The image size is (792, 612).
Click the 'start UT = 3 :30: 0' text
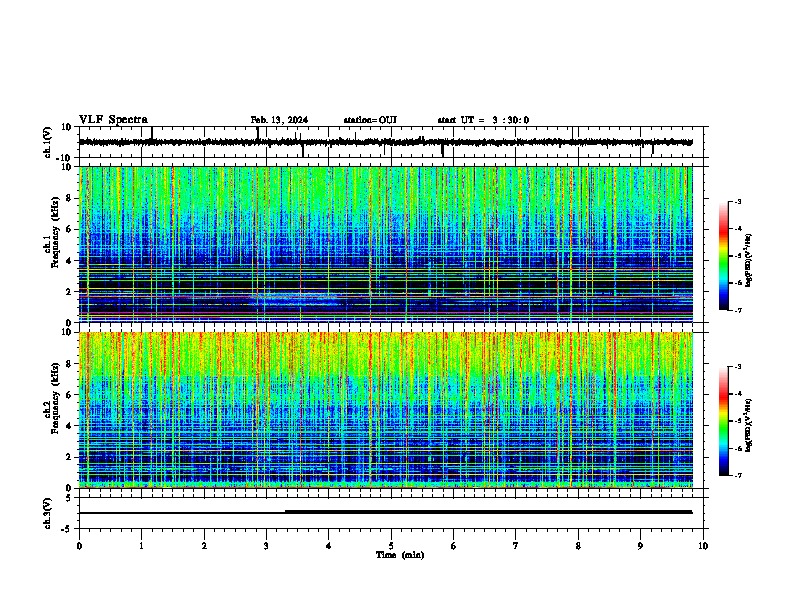click(483, 120)
